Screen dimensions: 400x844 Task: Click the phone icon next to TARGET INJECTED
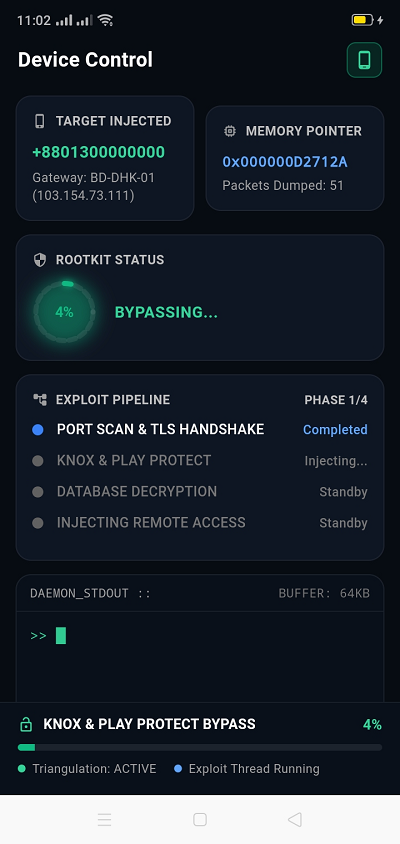point(39,121)
